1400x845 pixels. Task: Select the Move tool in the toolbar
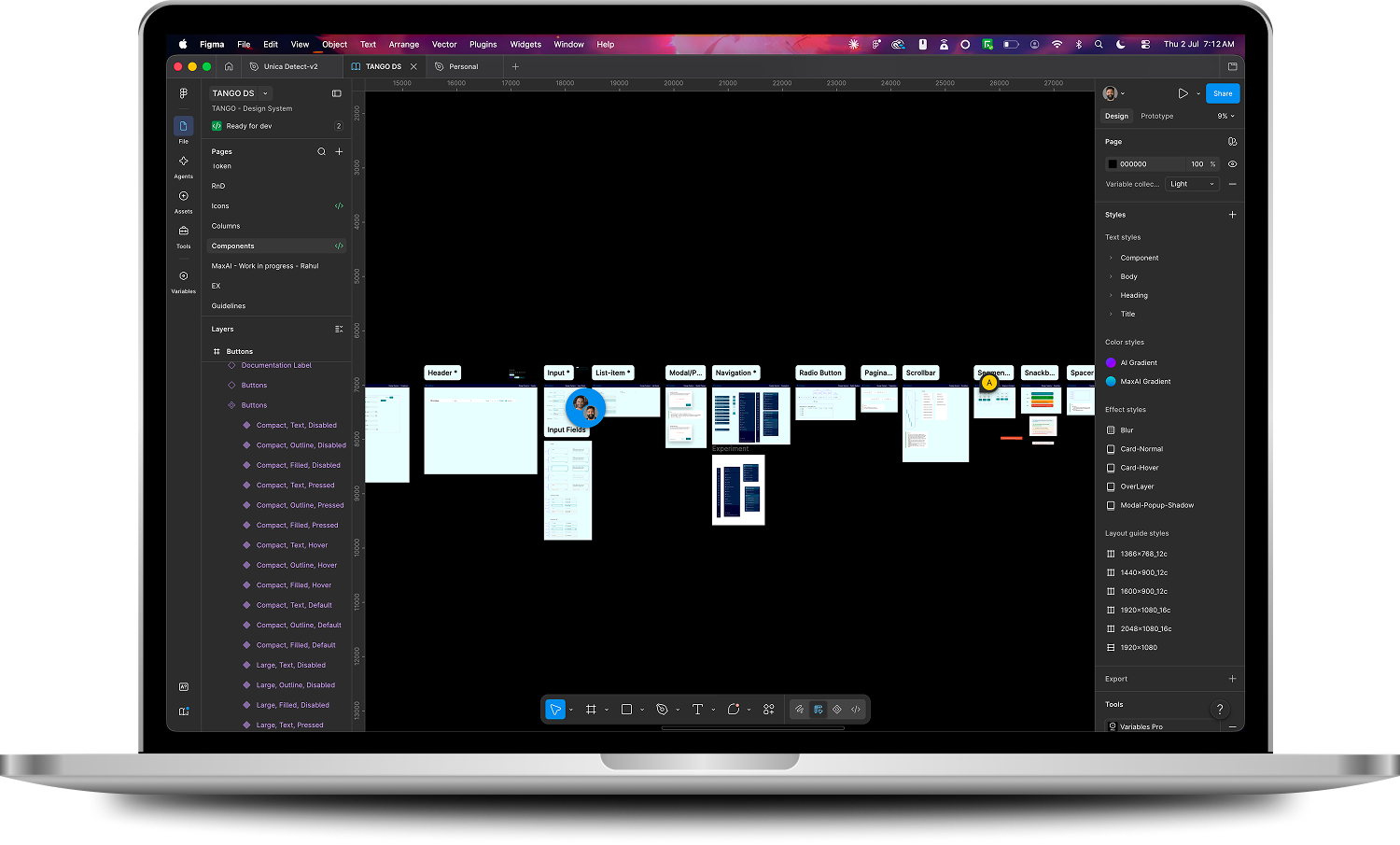click(x=555, y=710)
